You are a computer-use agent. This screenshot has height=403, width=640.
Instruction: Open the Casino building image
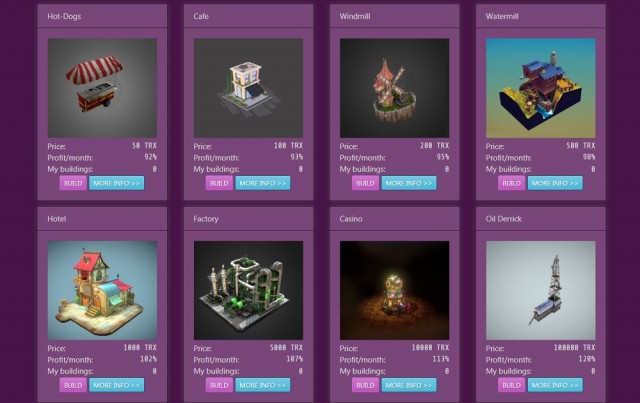[x=394, y=290]
